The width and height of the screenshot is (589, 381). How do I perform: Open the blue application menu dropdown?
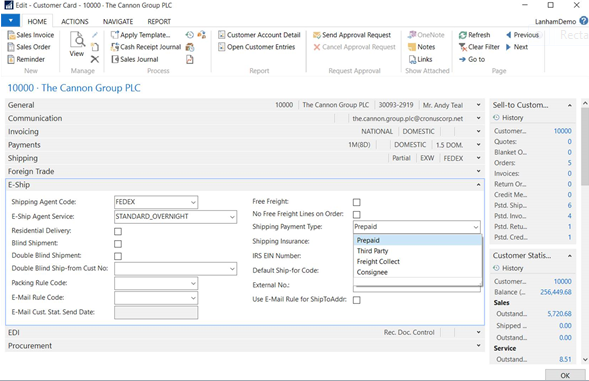click(11, 20)
